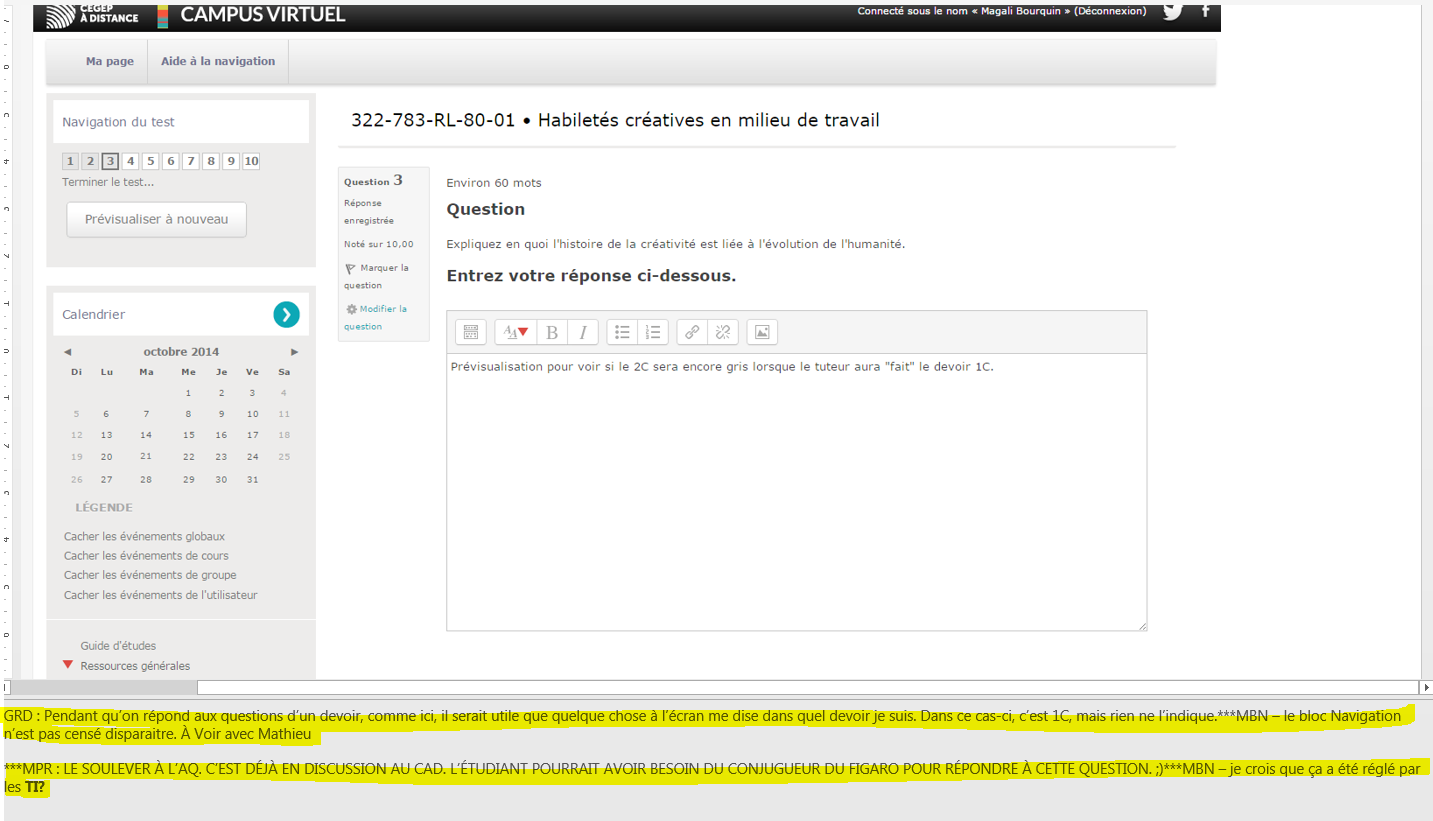Open Aide à la navigation tab

point(218,61)
